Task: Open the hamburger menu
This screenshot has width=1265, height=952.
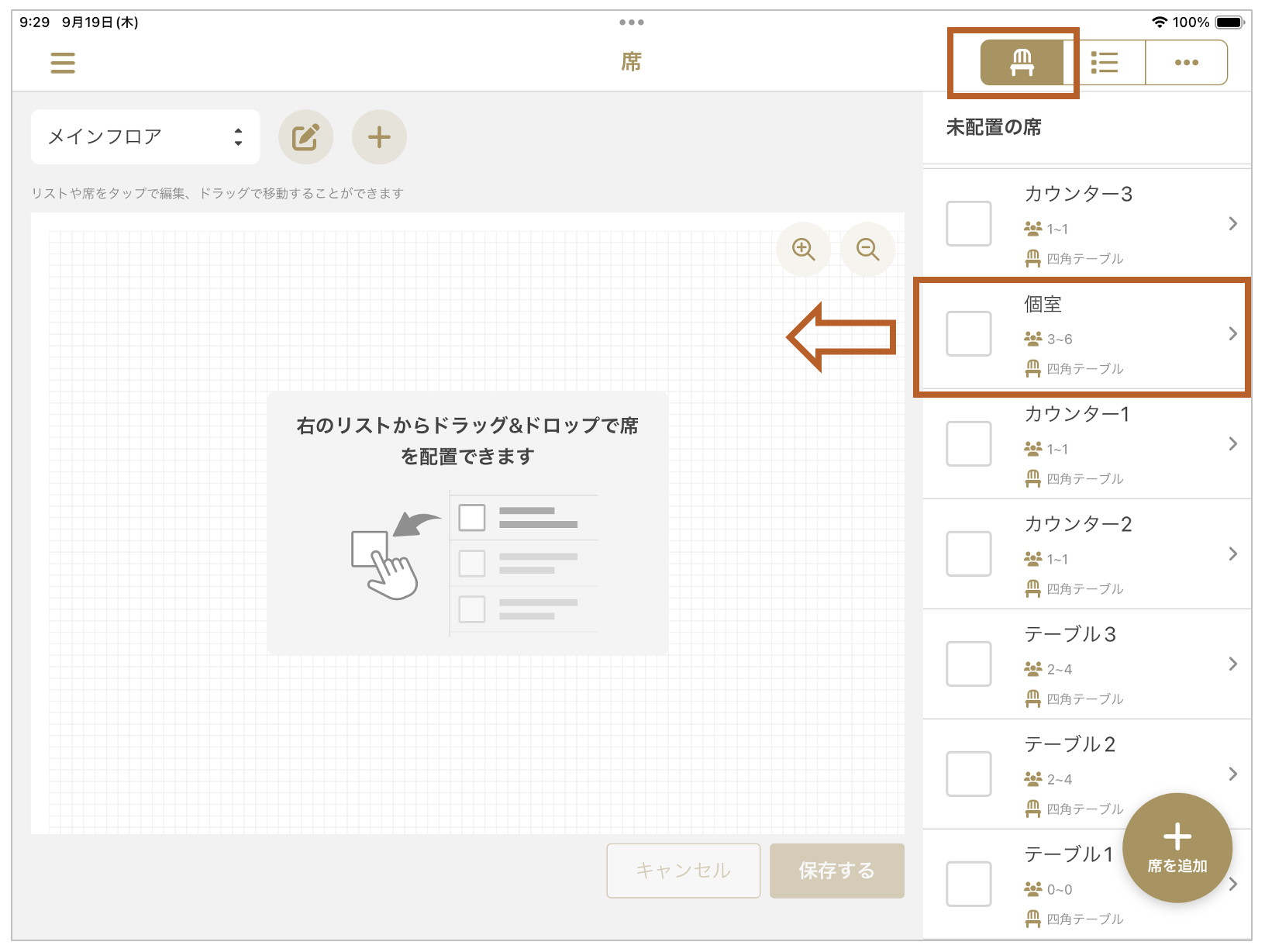Action: [63, 63]
